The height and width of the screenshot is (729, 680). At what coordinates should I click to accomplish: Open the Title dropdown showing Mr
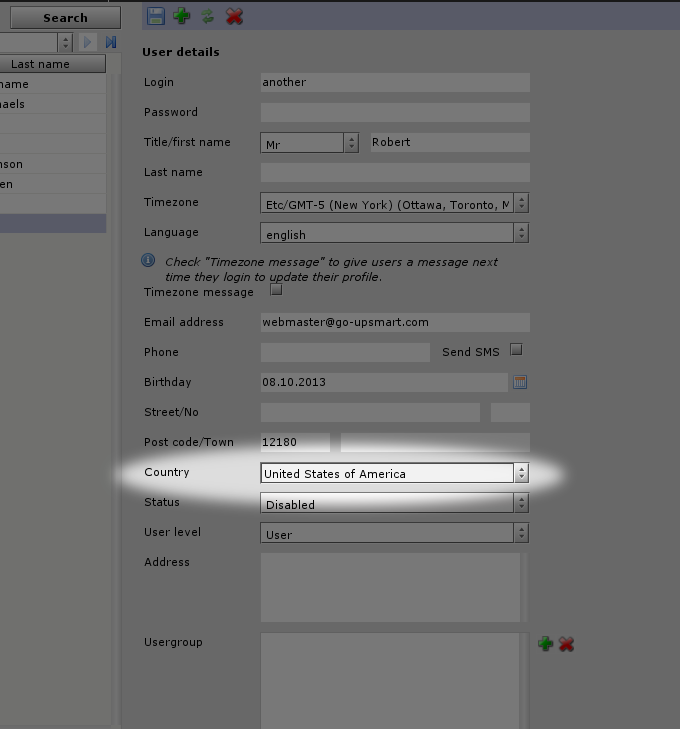point(350,143)
